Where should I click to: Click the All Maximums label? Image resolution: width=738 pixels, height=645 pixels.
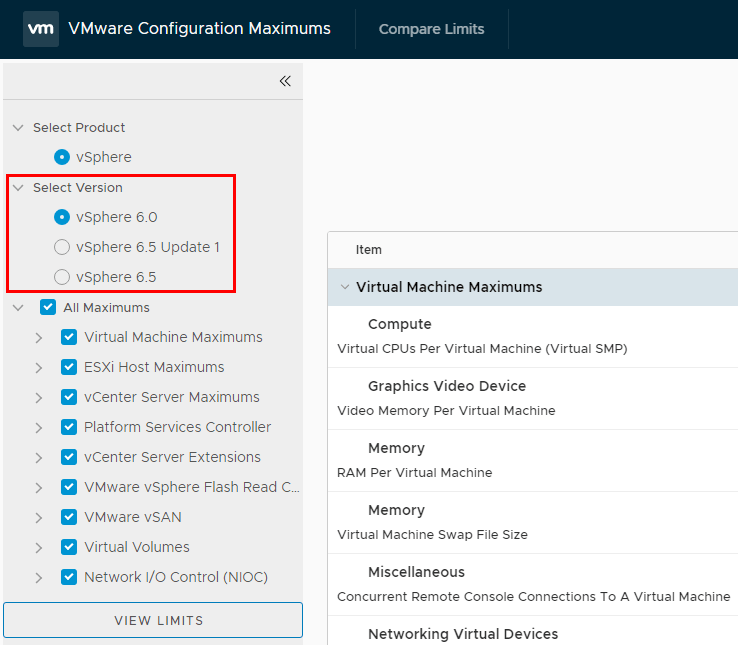(106, 307)
